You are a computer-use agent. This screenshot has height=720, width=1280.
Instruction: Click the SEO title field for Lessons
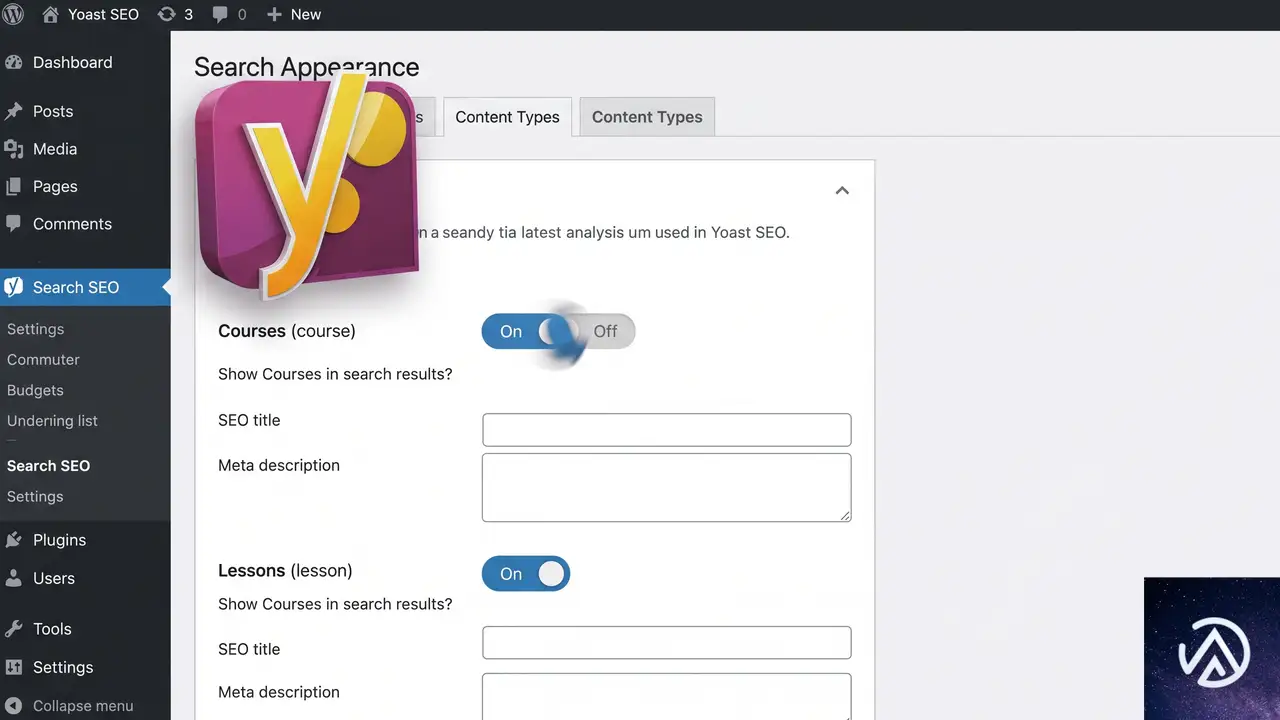pos(667,643)
